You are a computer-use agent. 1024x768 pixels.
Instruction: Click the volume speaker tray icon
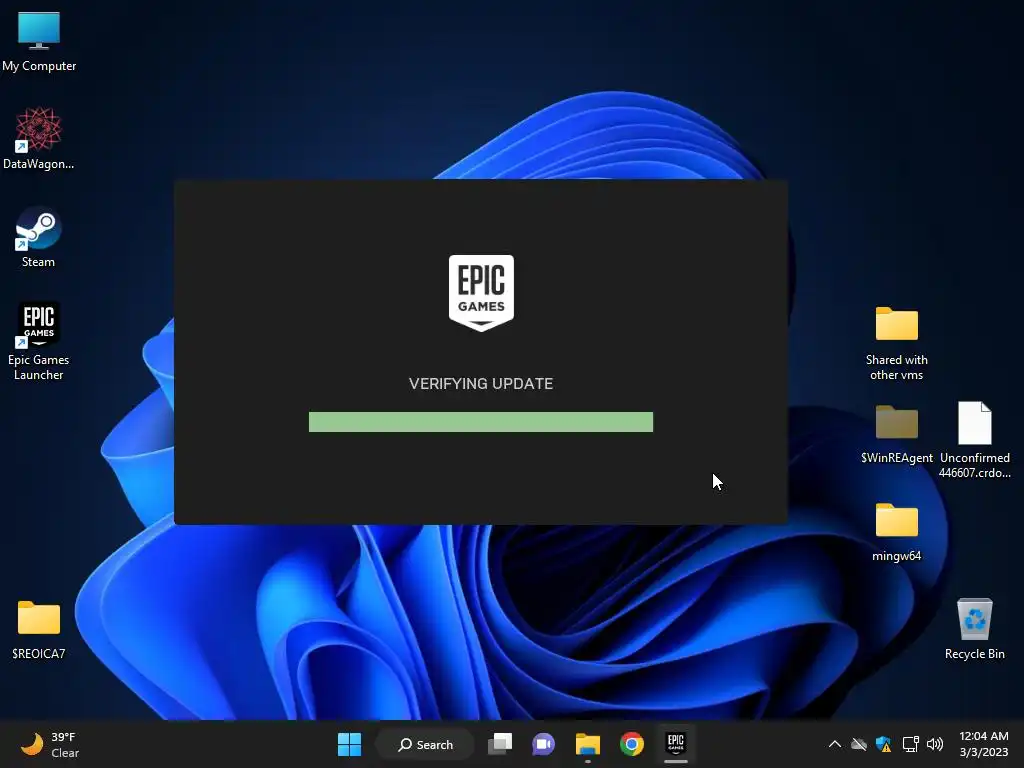point(935,744)
